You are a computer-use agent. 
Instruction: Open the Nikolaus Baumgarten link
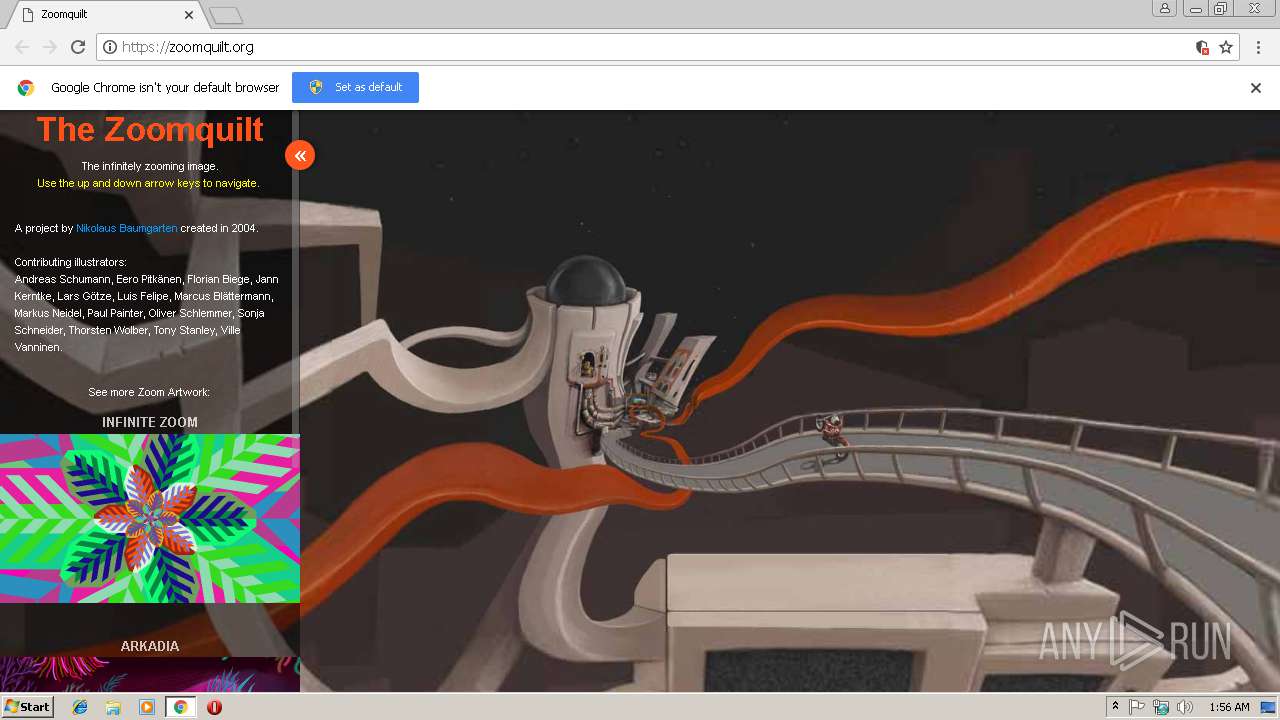tap(127, 228)
